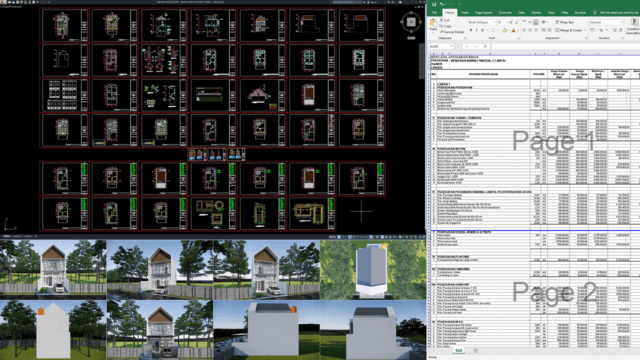Viewport: 640px width, 360px height.
Task: Activate the Format Painter
Action: [452, 31]
